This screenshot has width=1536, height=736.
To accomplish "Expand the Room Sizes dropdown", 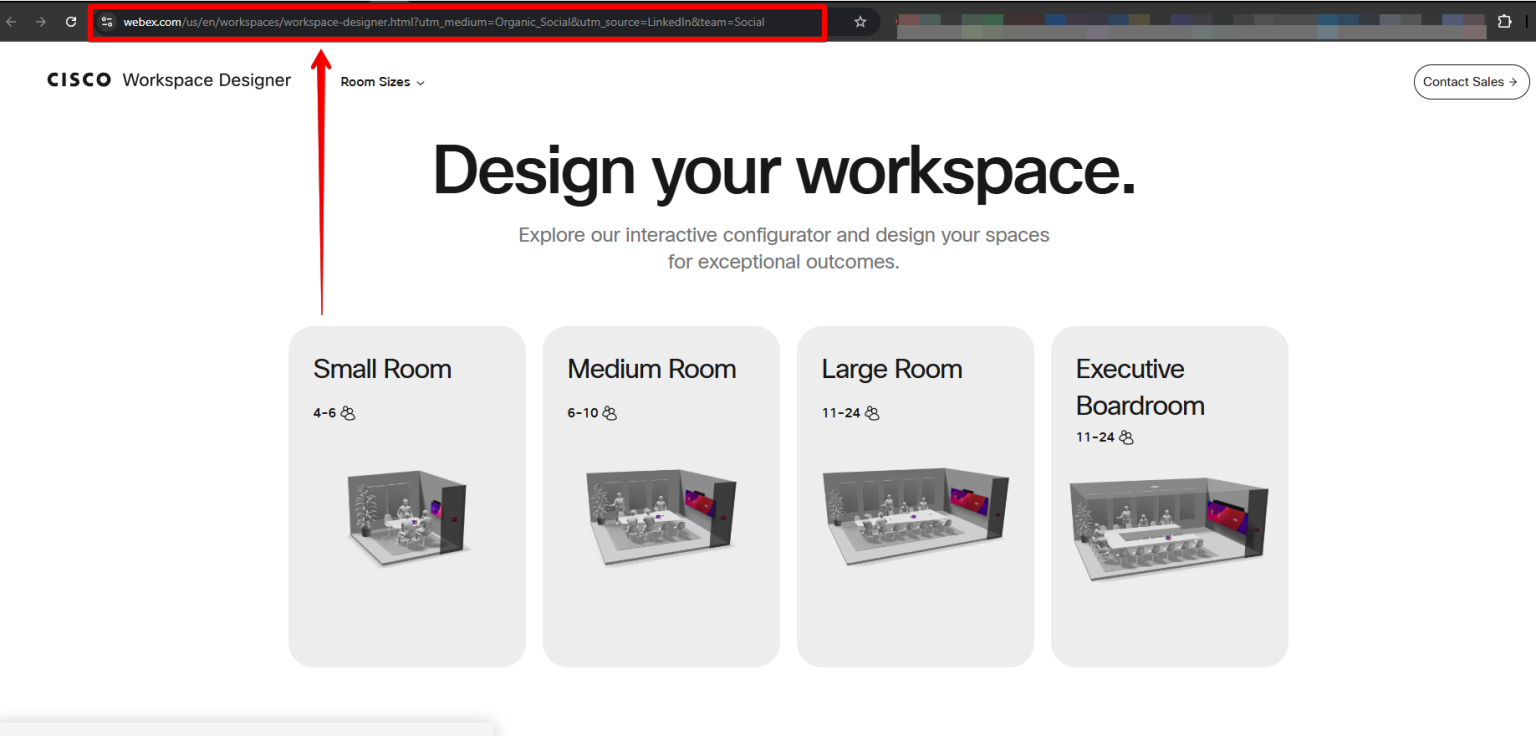I will (x=382, y=82).
